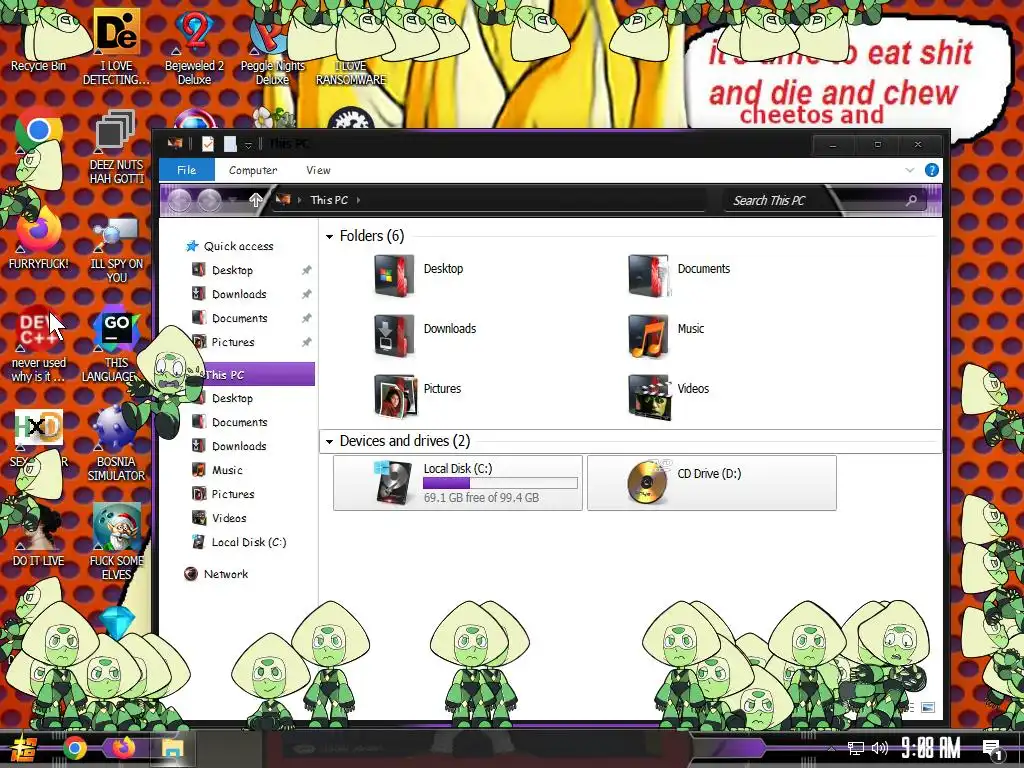Collapse Devices and drives (2) group
Image resolution: width=1024 pixels, height=768 pixels.
tap(329, 441)
